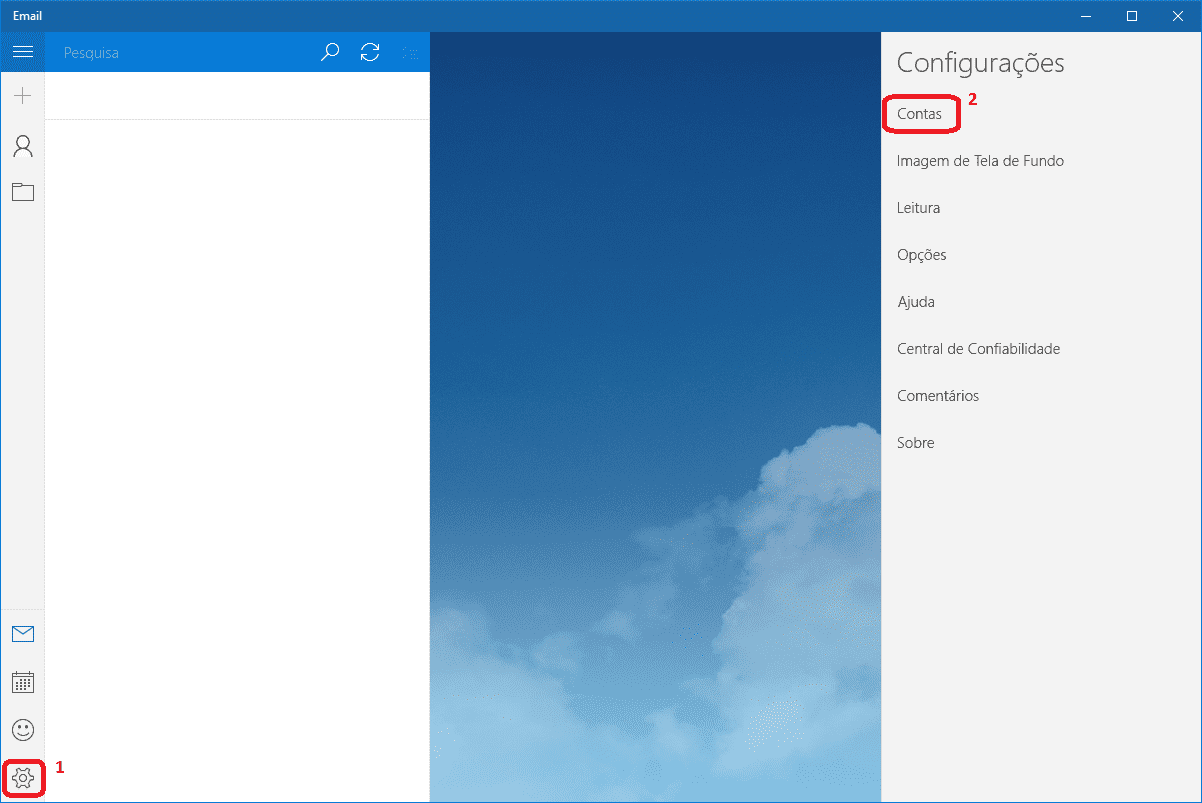Send feedback via smiley face icon
Viewport: 1202px width, 803px height.
pyautogui.click(x=22, y=730)
